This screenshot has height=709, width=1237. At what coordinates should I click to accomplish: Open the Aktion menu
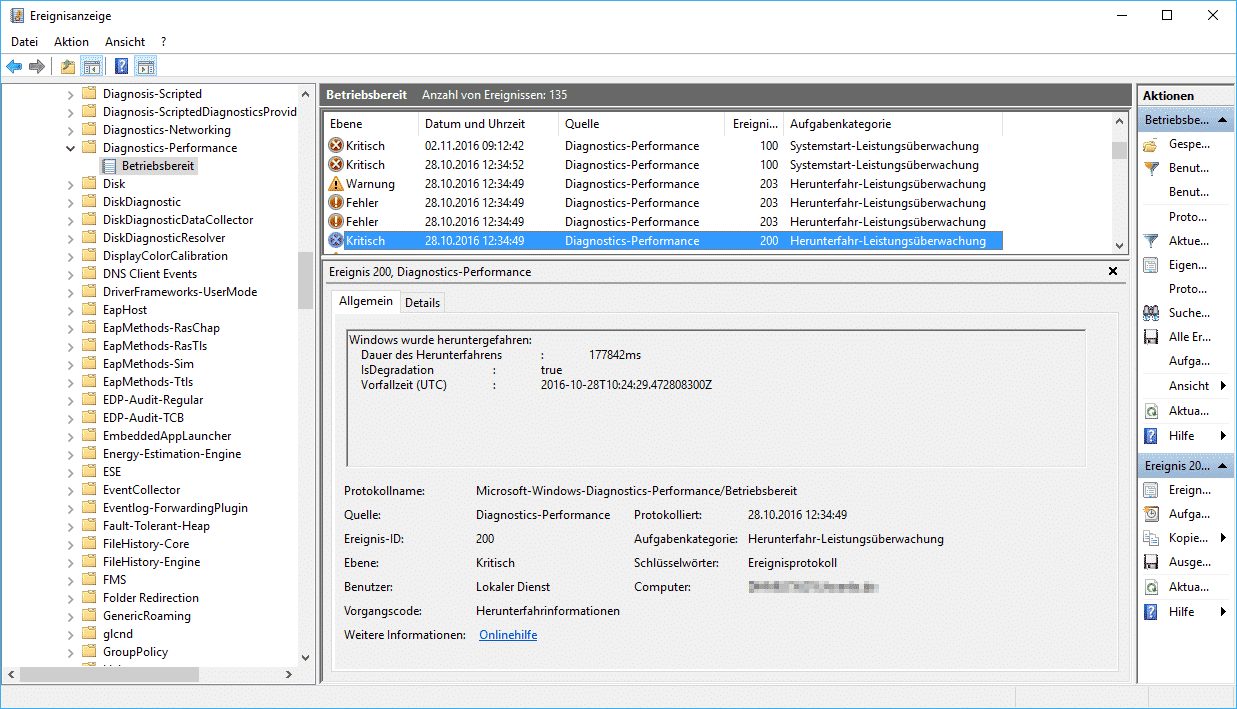coord(71,42)
